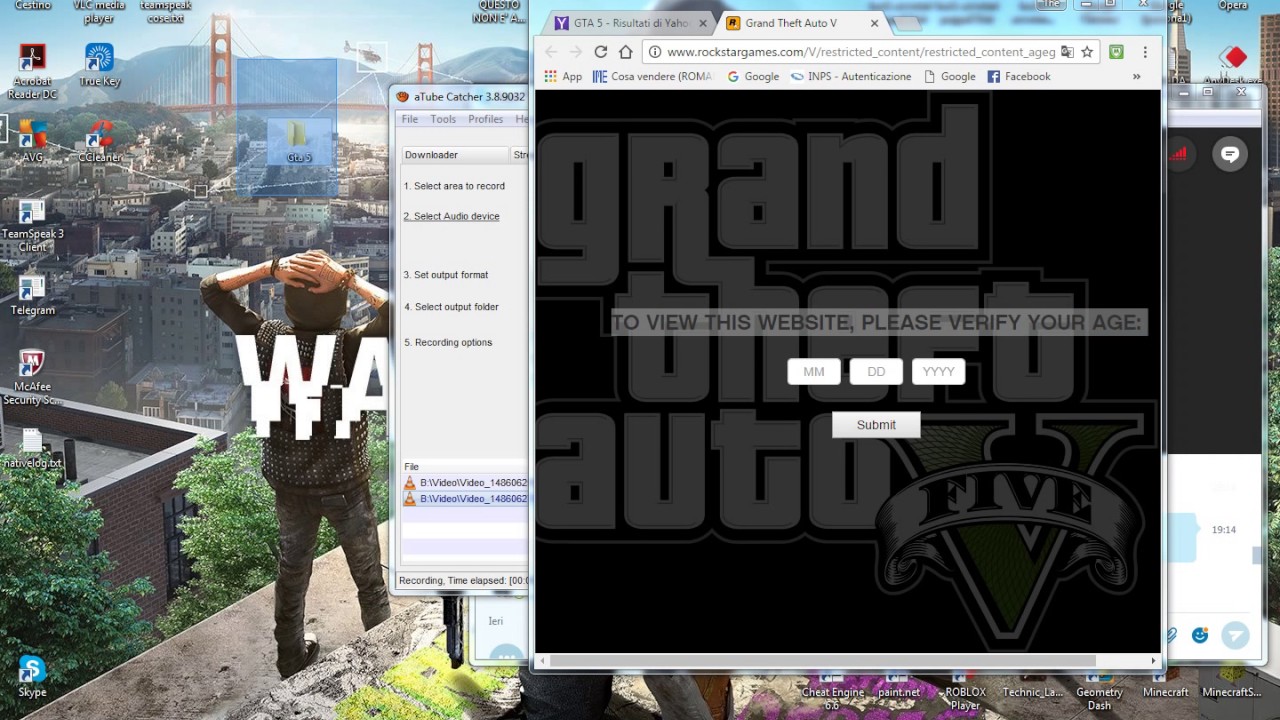Open Acrobat Reader DC desktop icon
Image resolution: width=1280 pixels, height=720 pixels.
pos(32,70)
